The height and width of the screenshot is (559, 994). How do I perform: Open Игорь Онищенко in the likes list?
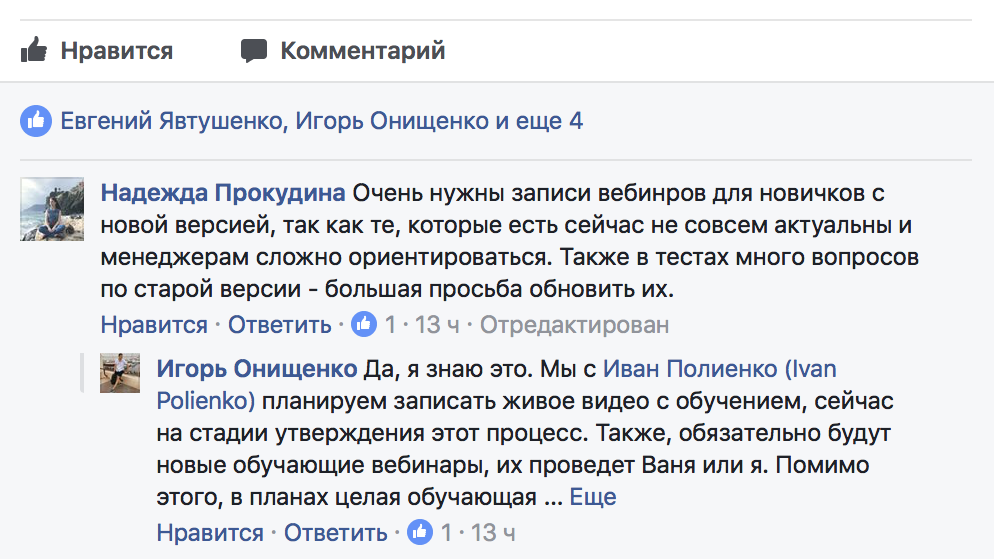click(392, 120)
